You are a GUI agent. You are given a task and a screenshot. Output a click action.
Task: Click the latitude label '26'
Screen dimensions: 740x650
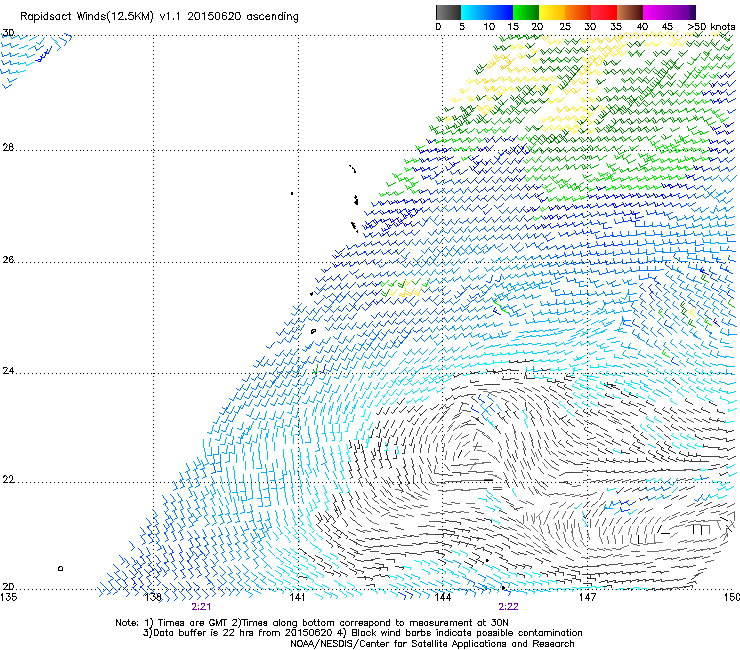click(8, 259)
